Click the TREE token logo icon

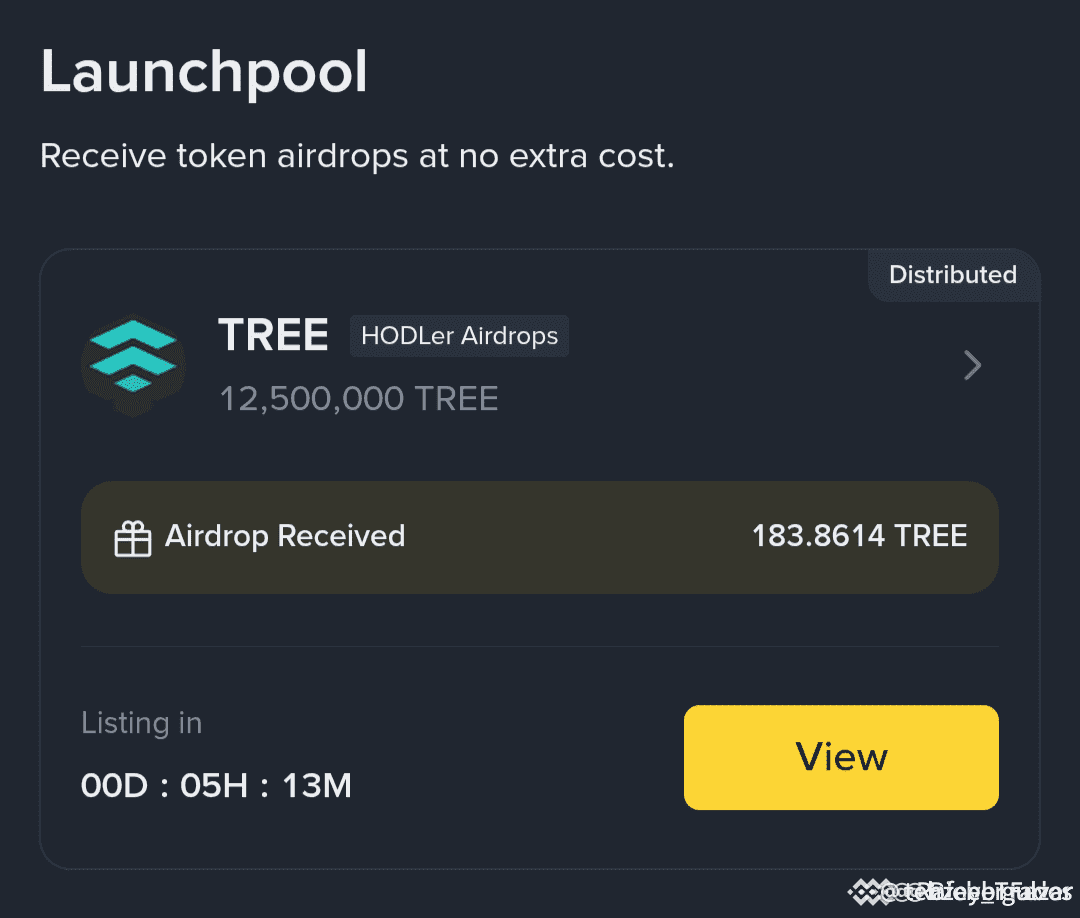point(133,365)
